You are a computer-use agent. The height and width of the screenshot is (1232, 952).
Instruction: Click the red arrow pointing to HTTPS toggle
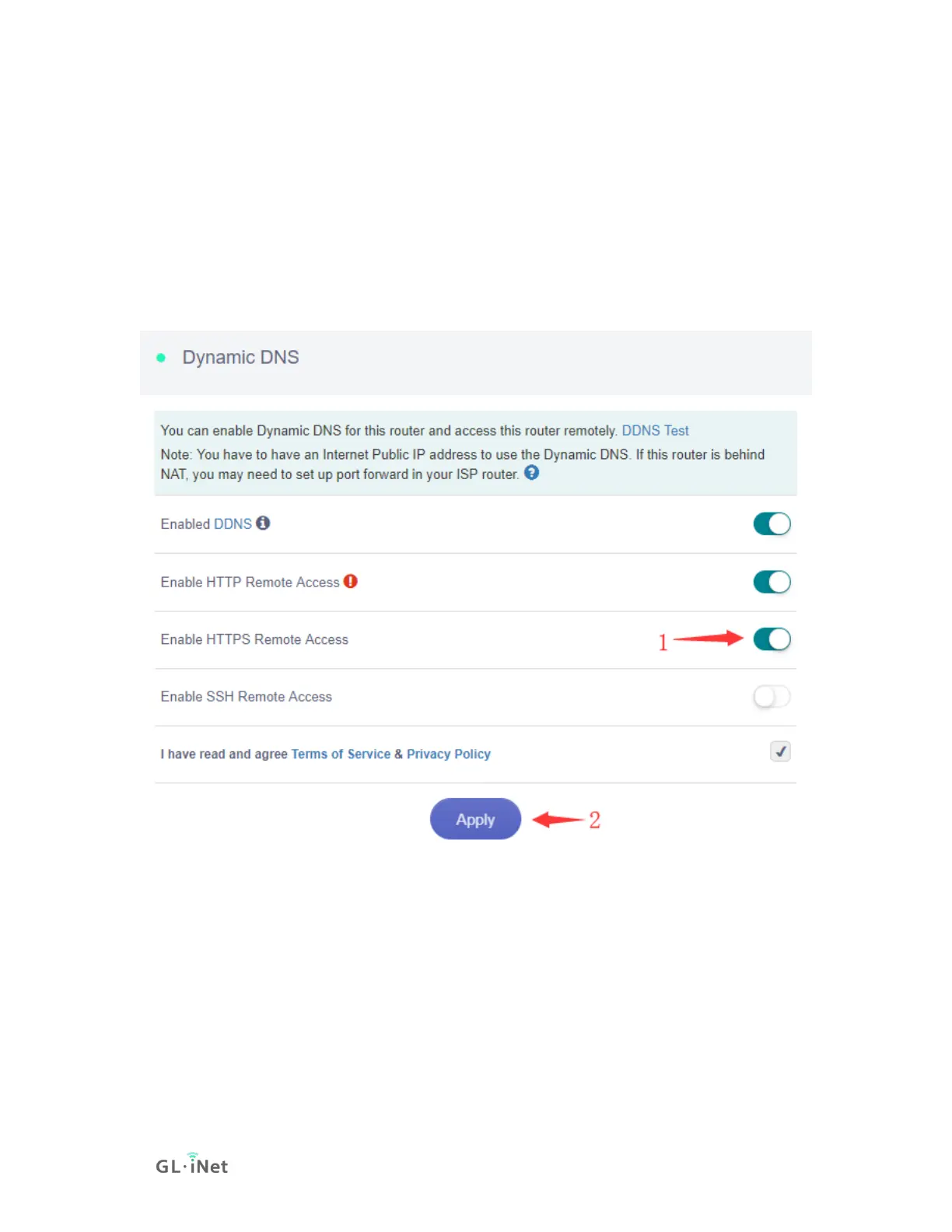point(709,639)
